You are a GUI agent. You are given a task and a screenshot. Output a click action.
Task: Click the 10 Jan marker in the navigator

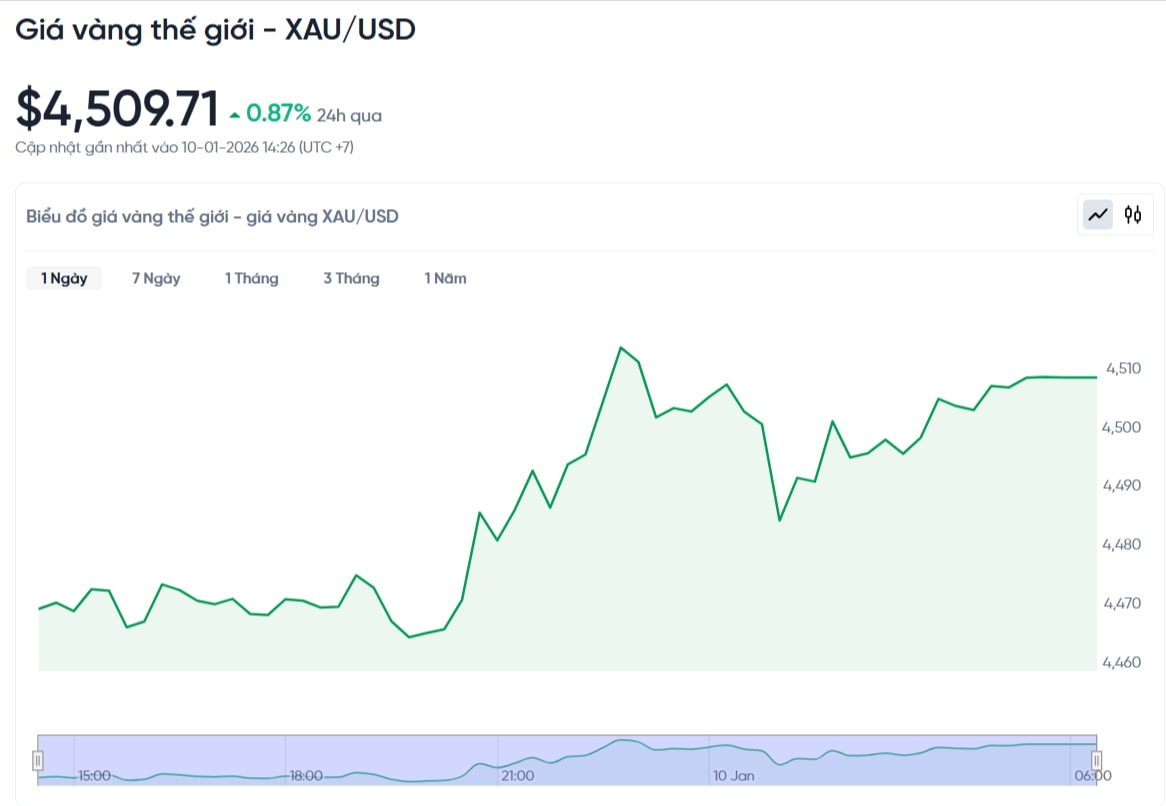(x=733, y=776)
